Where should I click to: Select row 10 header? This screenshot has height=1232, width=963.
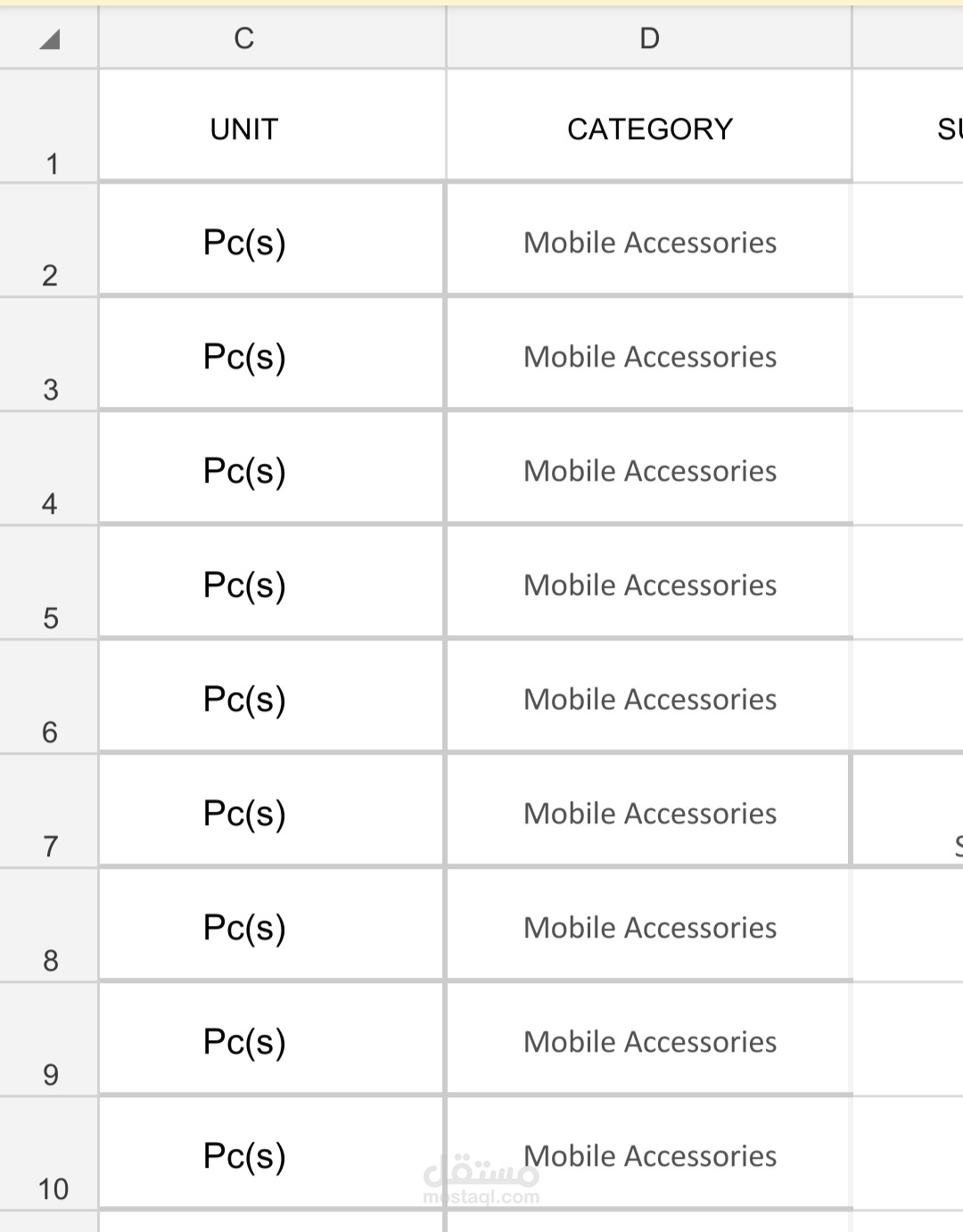(x=49, y=1153)
